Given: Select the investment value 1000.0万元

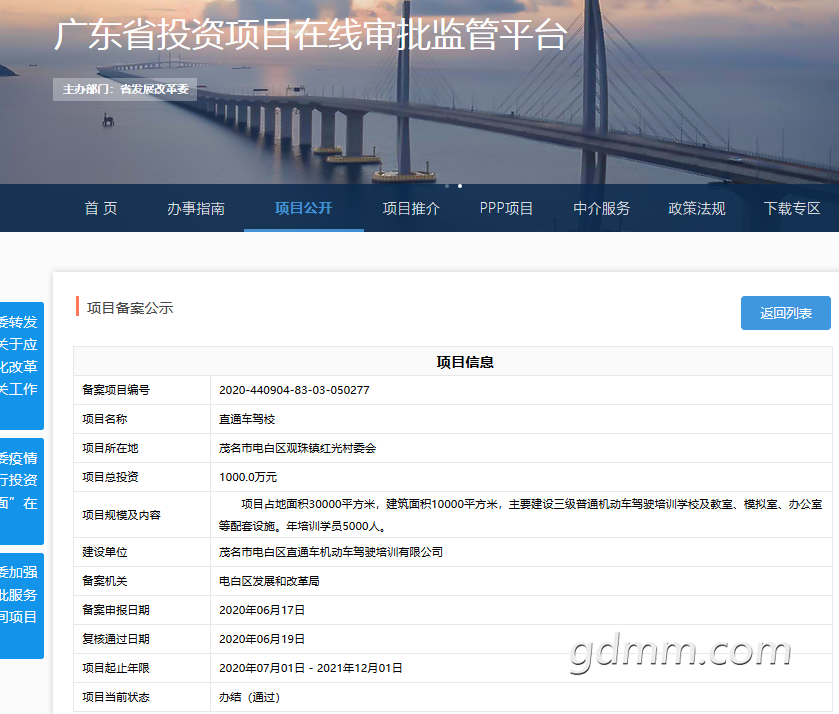Looking at the screenshot, I should click(248, 477).
